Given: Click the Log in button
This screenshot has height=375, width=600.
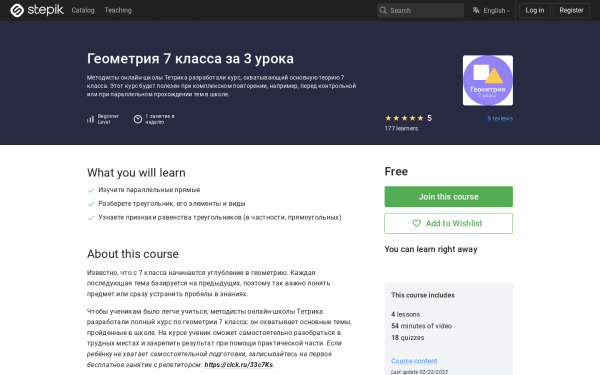Looking at the screenshot, I should click(535, 10).
